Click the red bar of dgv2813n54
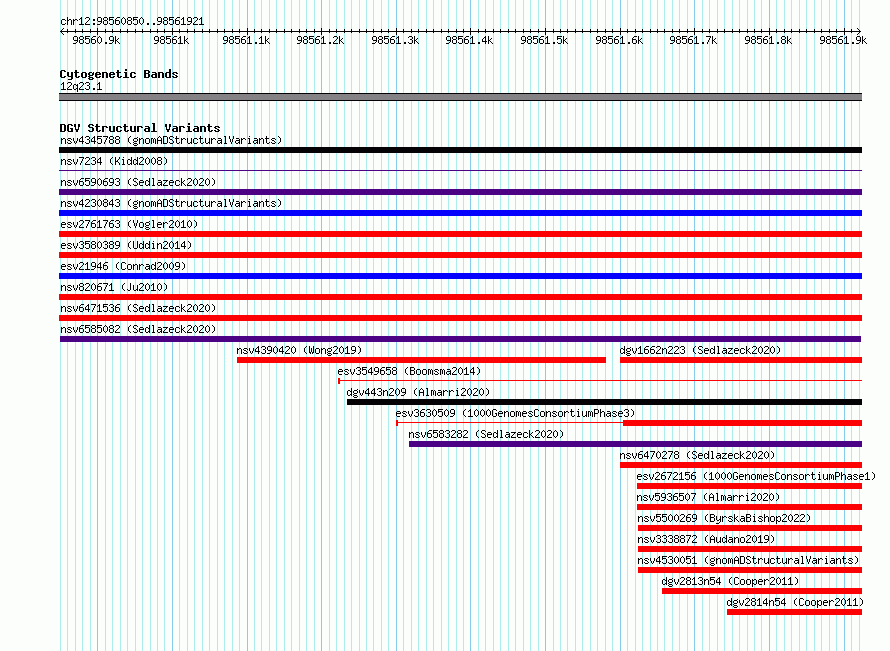The image size is (890, 651). pos(762,591)
